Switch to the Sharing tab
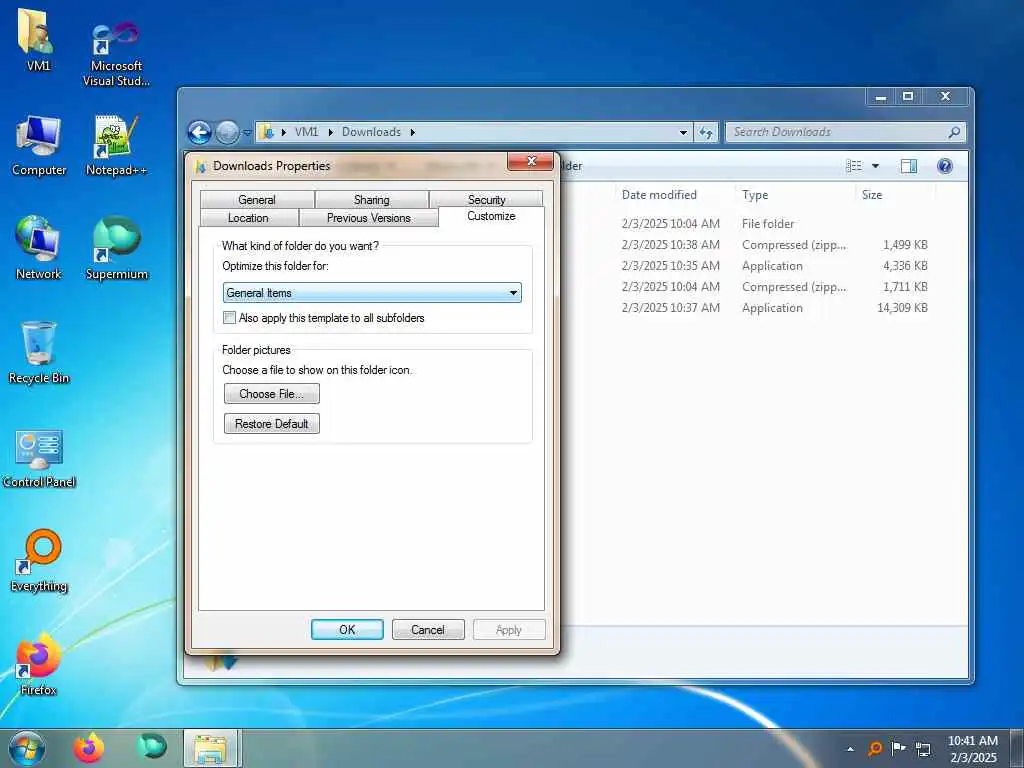This screenshot has width=1024, height=768. pyautogui.click(x=372, y=199)
